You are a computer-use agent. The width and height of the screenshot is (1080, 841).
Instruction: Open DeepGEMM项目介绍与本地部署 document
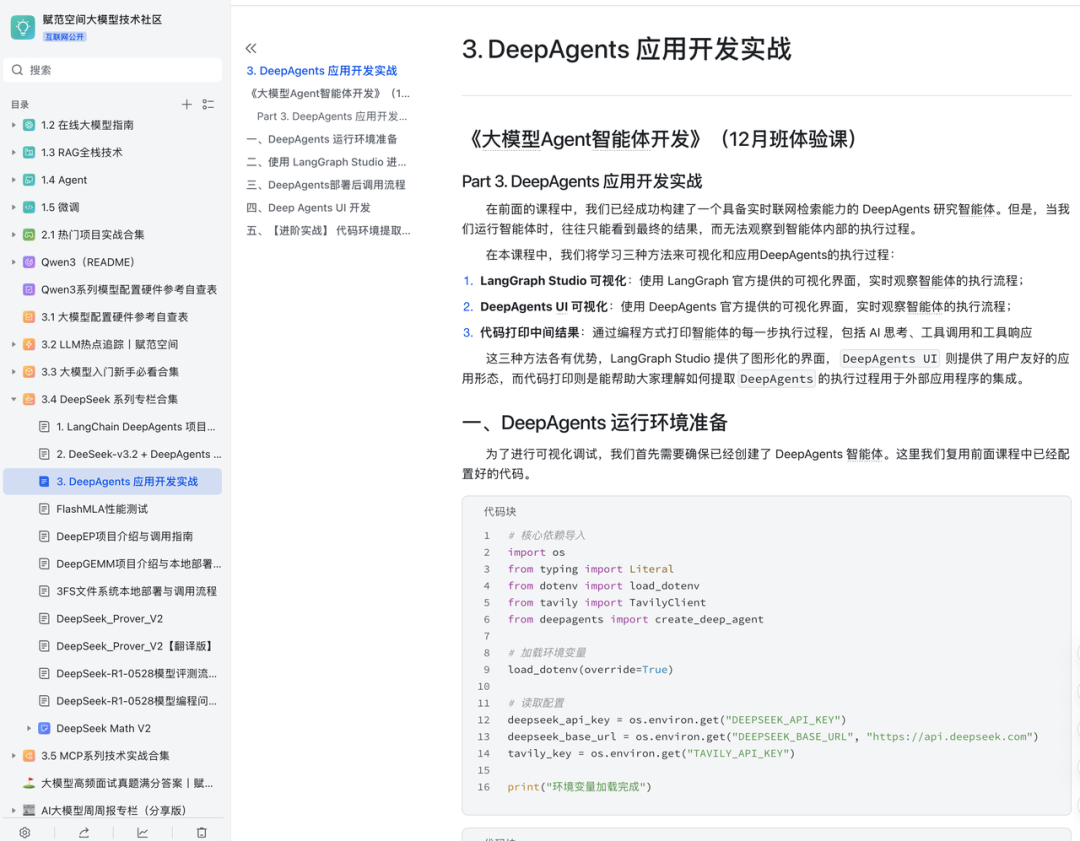coord(139,564)
